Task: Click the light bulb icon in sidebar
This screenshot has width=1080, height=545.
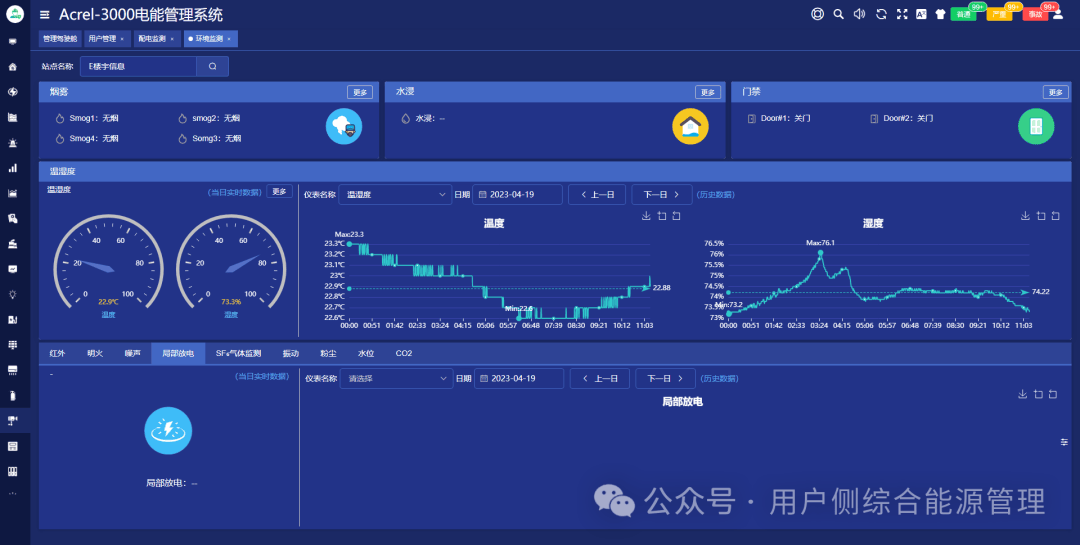Action: click(12, 294)
